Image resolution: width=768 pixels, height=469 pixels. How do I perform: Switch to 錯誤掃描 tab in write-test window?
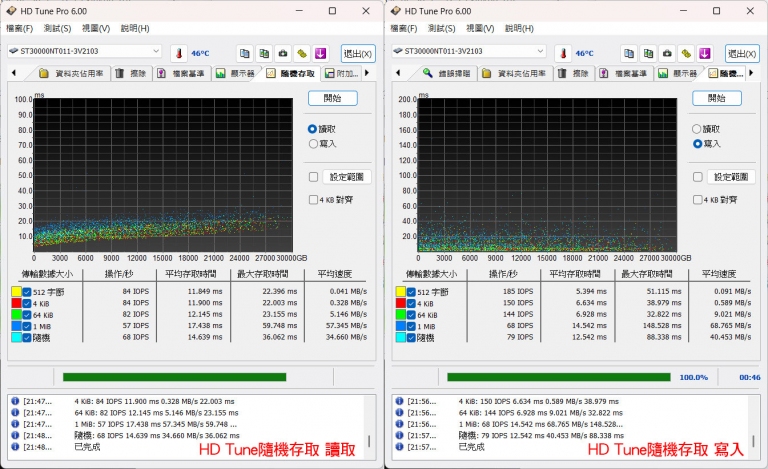[448, 73]
